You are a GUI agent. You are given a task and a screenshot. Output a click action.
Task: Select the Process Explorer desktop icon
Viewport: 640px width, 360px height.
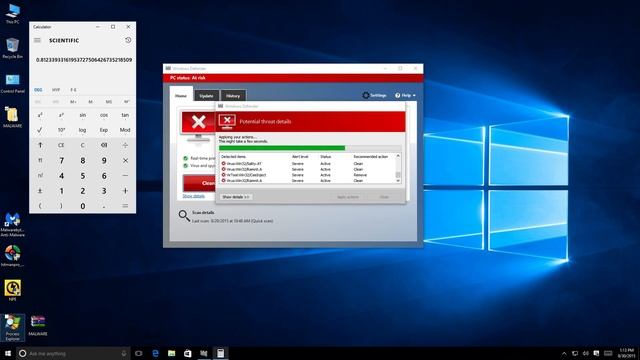(12, 328)
